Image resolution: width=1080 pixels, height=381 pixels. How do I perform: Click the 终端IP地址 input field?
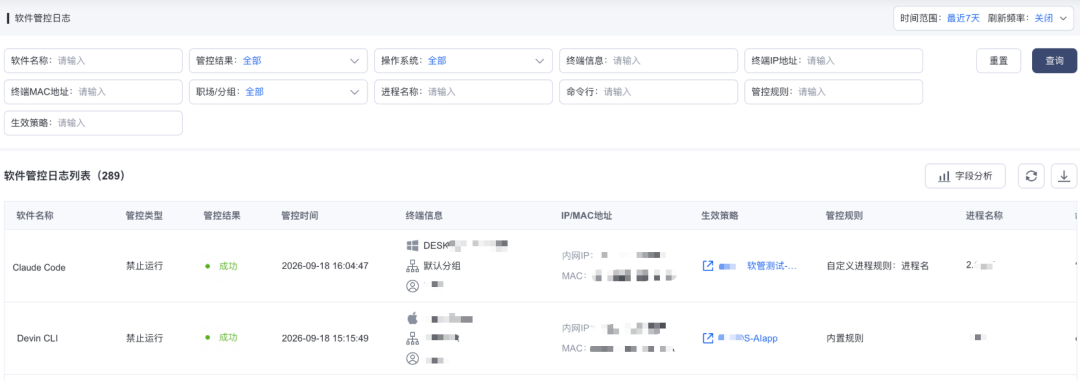(833, 61)
